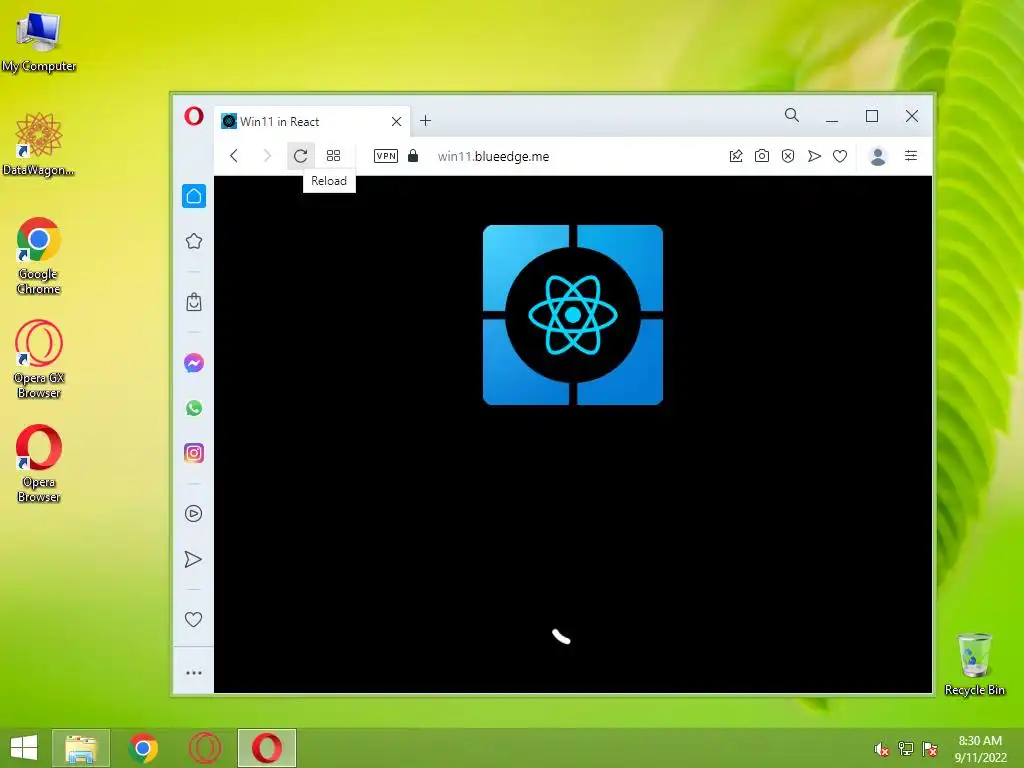Viewport: 1024px width, 768px height.
Task: Click the active Opera taskbar button
Action: [x=267, y=748]
